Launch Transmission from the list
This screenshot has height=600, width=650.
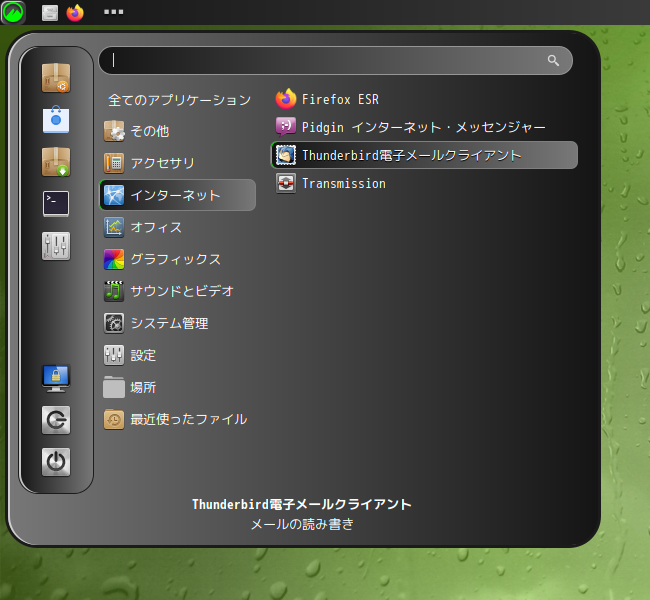(424, 183)
